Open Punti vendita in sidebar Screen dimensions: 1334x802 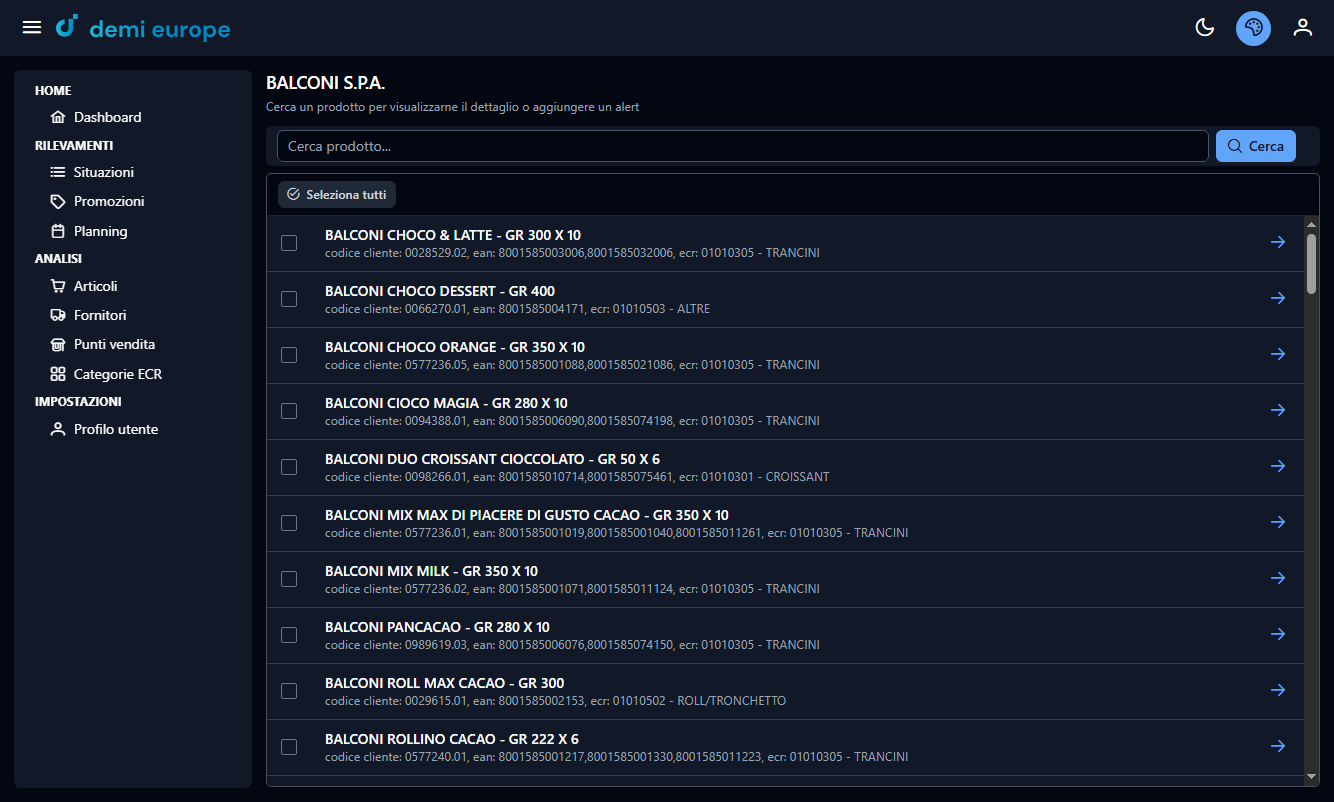point(103,344)
